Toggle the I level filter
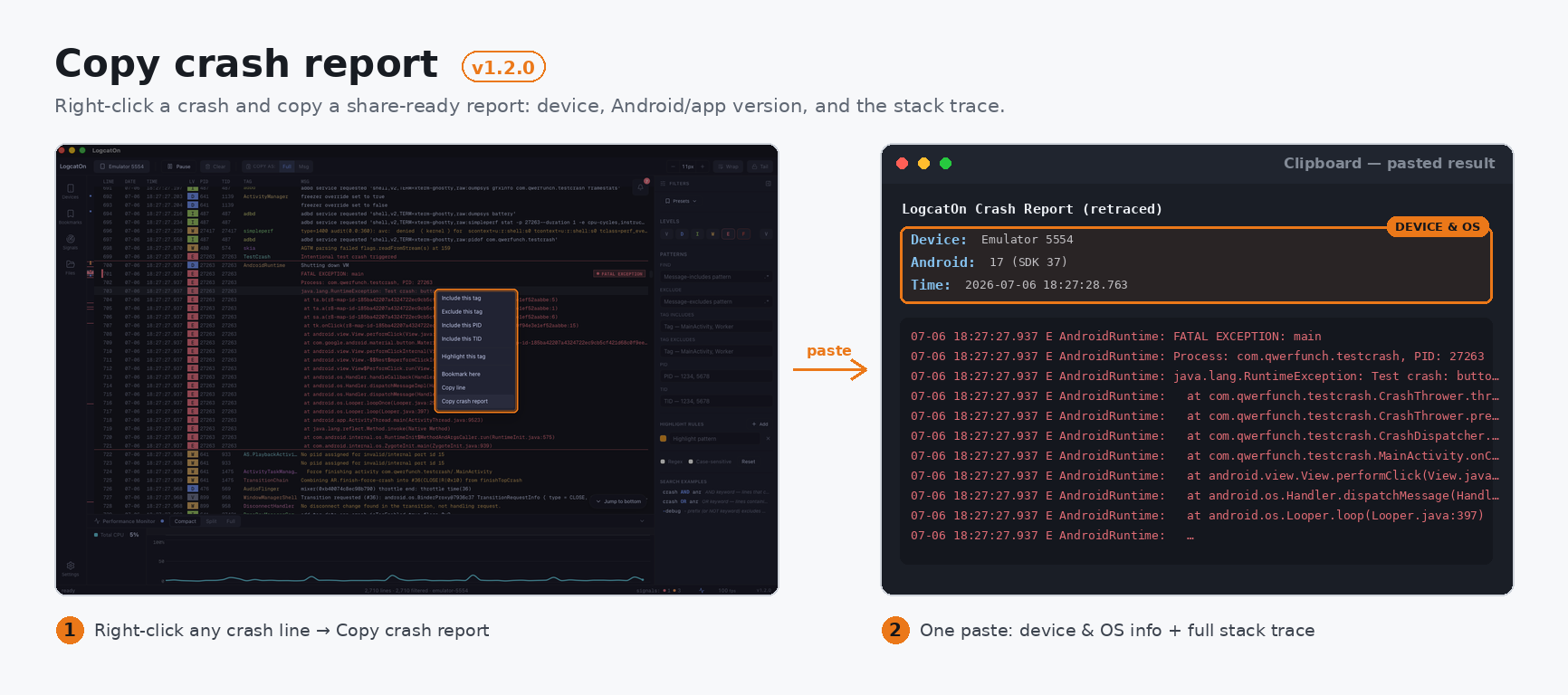The image size is (1568, 695). point(697,233)
